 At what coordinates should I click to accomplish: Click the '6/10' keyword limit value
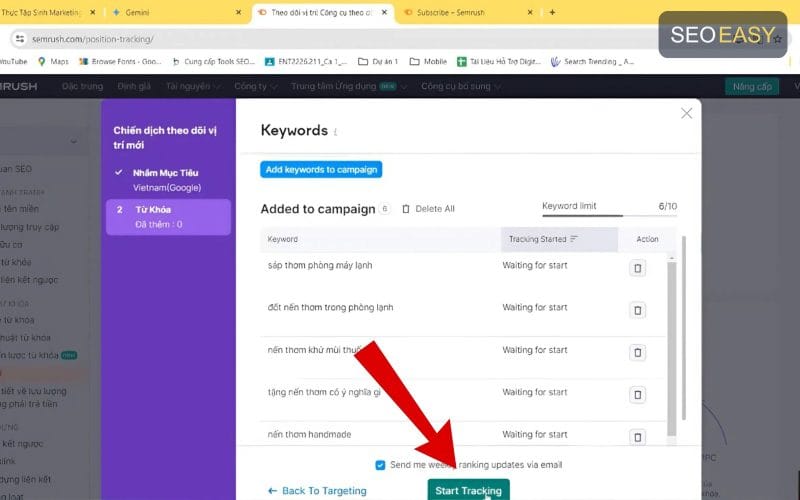click(x=667, y=206)
